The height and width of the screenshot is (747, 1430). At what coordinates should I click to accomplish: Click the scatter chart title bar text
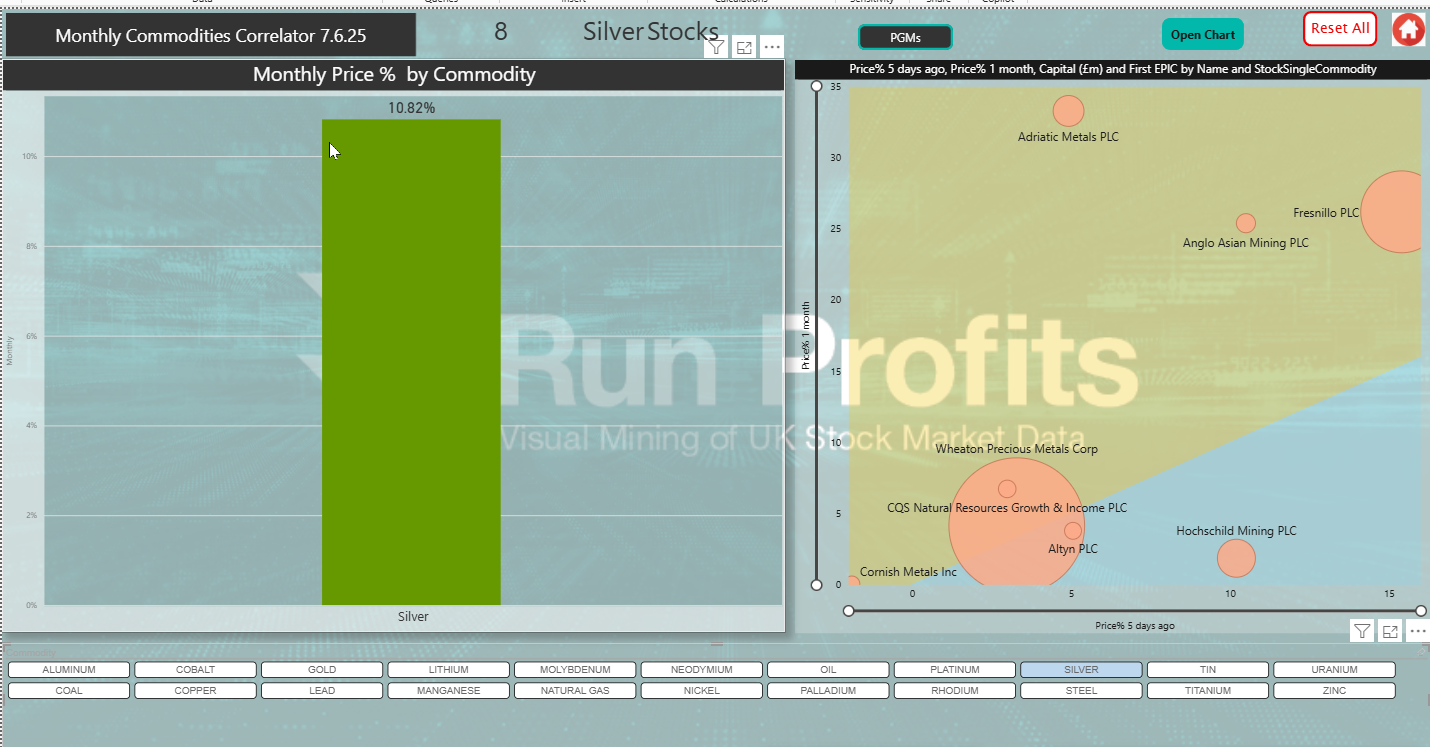pyautogui.click(x=1113, y=69)
